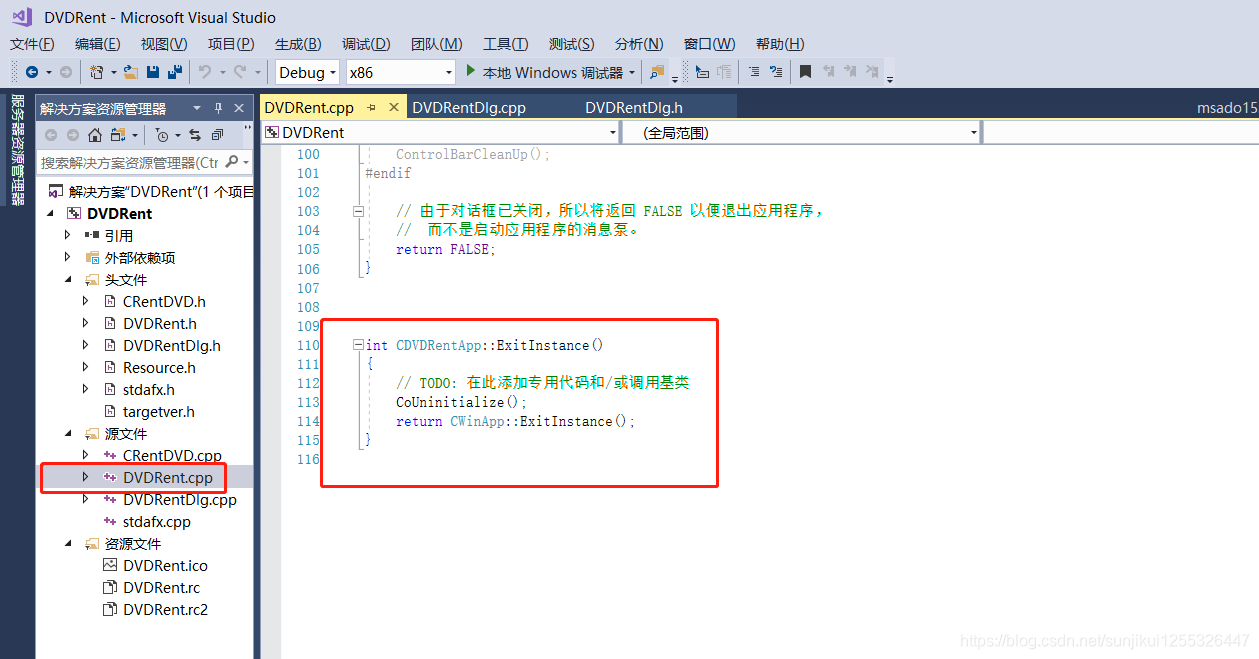Select the DVDRent project node
This screenshot has height=659, width=1259.
(x=120, y=213)
